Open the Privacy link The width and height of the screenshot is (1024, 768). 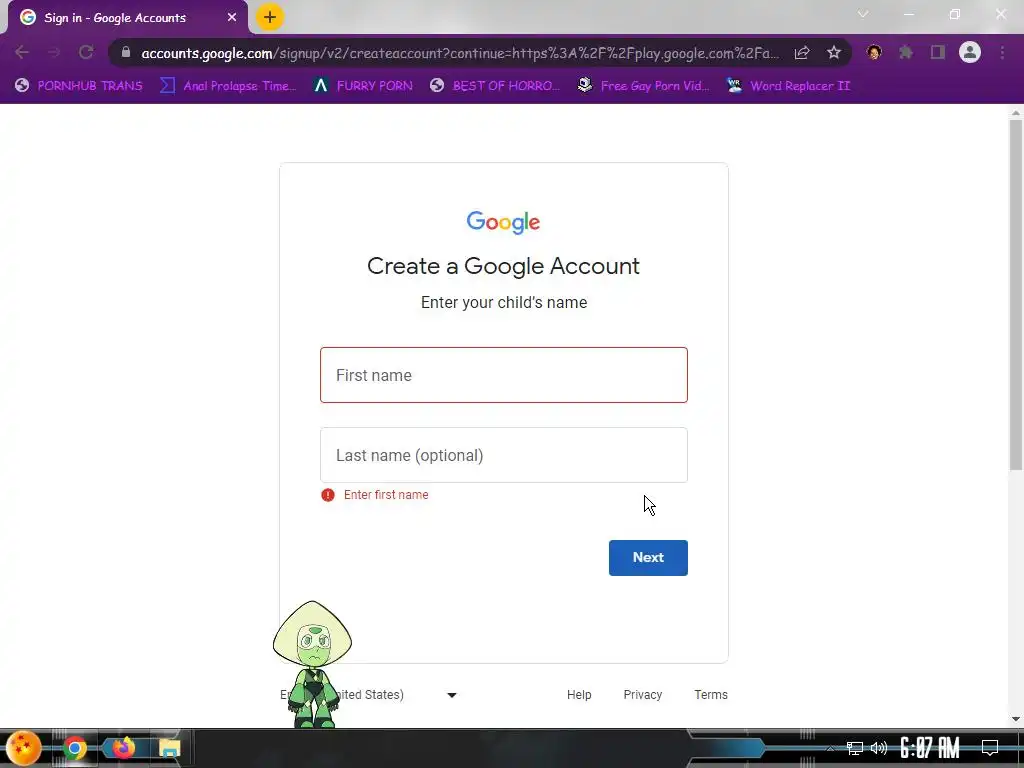point(643,695)
